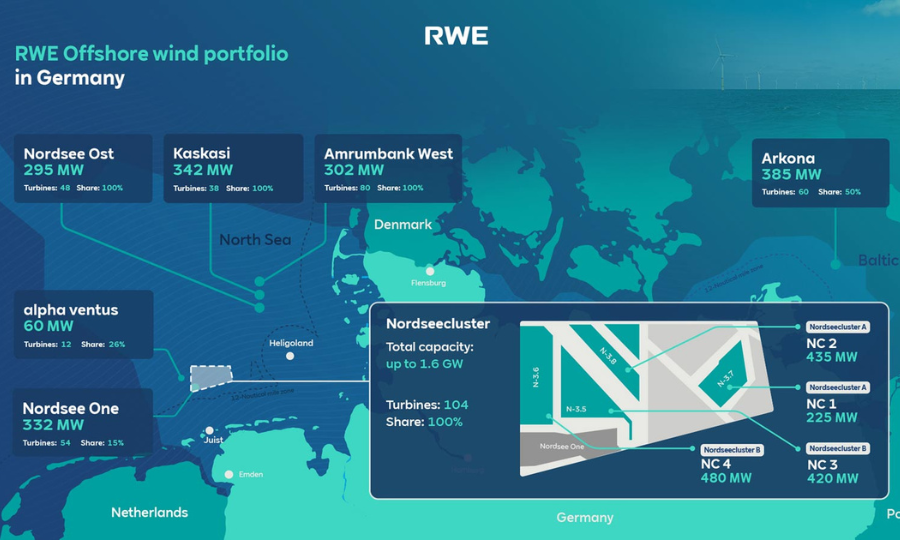Click the Nordseecluster B tag above NC 3
This screenshot has height=540, width=900.
click(x=838, y=448)
